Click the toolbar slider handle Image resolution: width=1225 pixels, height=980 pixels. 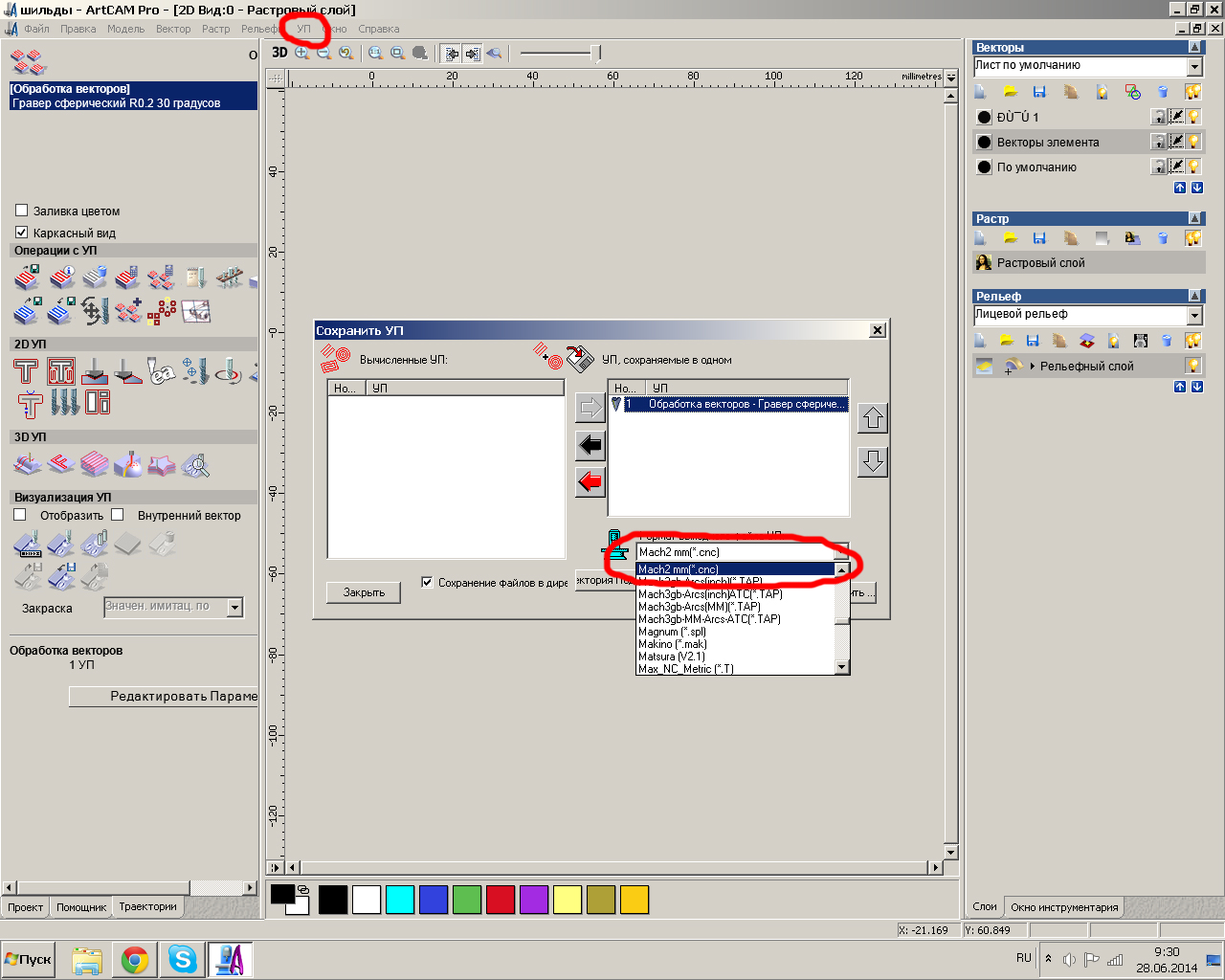[x=597, y=54]
